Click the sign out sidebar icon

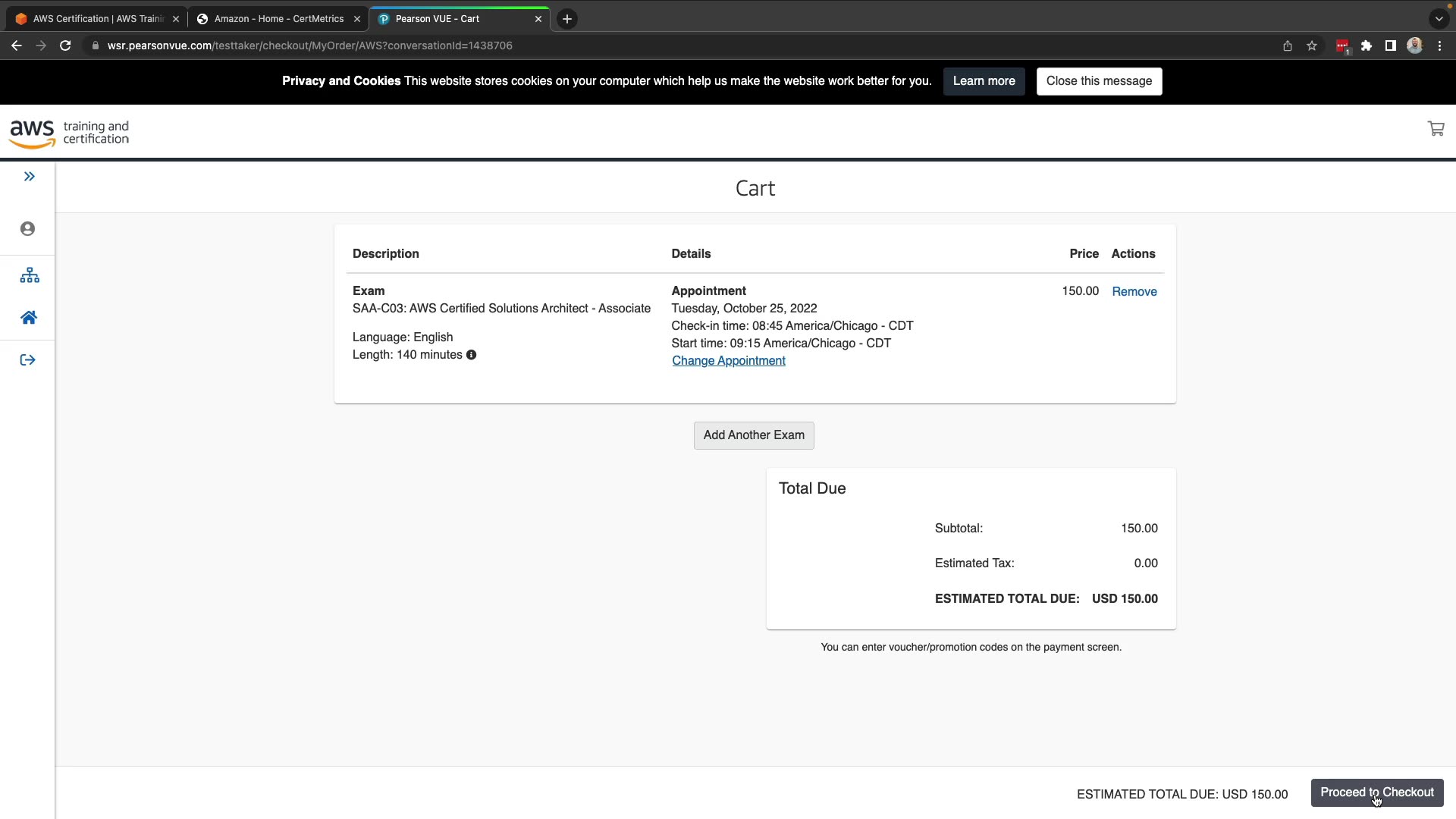pos(28,360)
